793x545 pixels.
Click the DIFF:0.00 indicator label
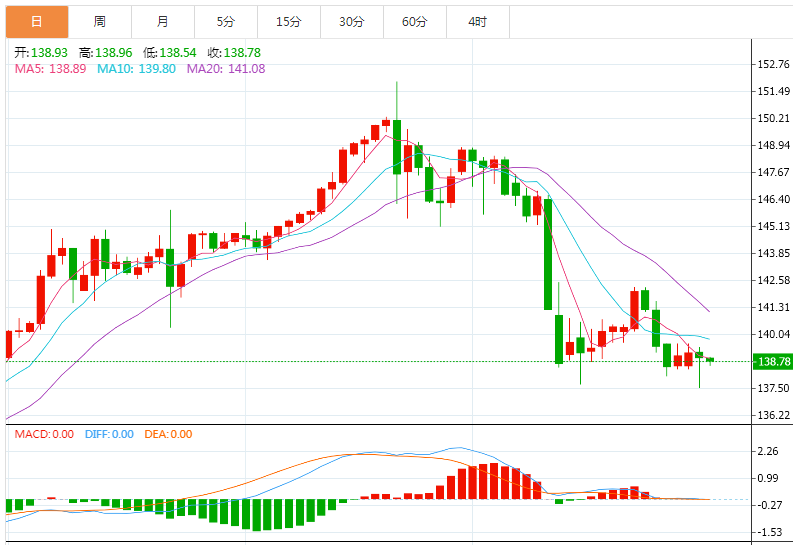(109, 434)
